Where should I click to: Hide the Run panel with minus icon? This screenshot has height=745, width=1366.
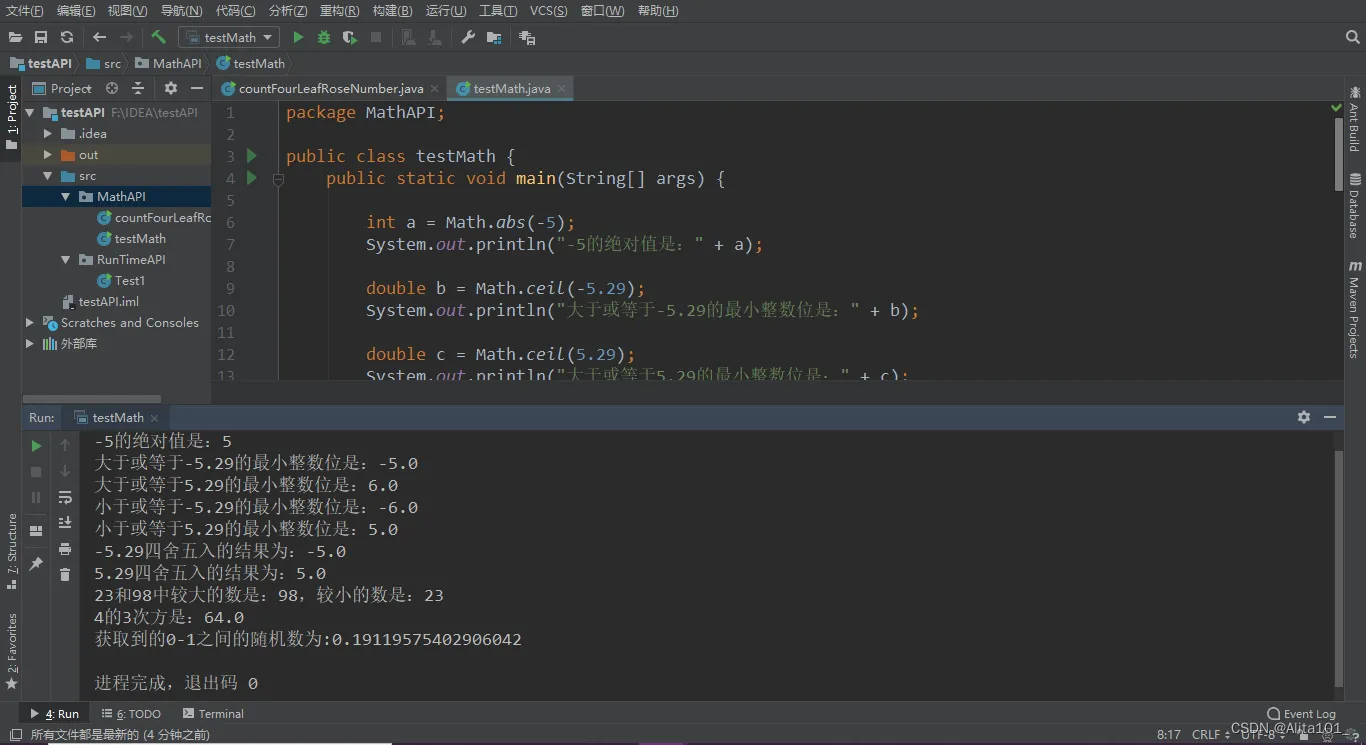tap(1330, 417)
